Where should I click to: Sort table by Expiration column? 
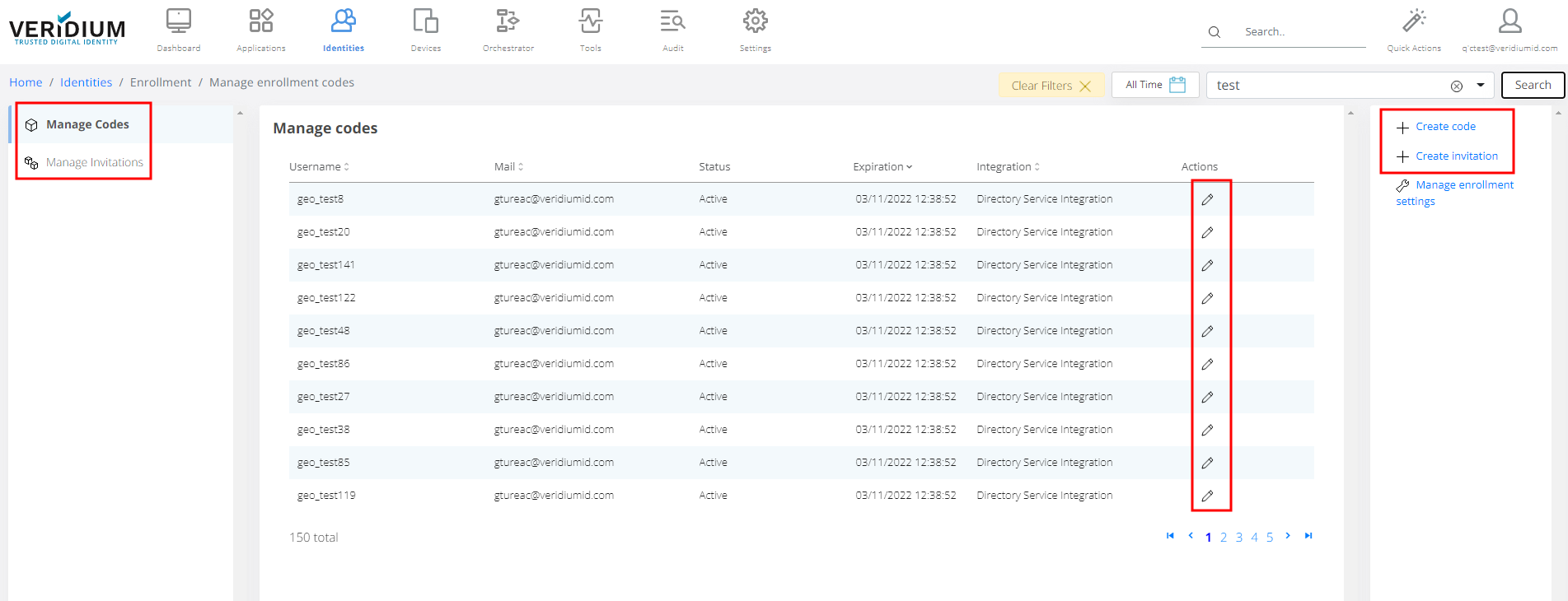pyautogui.click(x=882, y=166)
